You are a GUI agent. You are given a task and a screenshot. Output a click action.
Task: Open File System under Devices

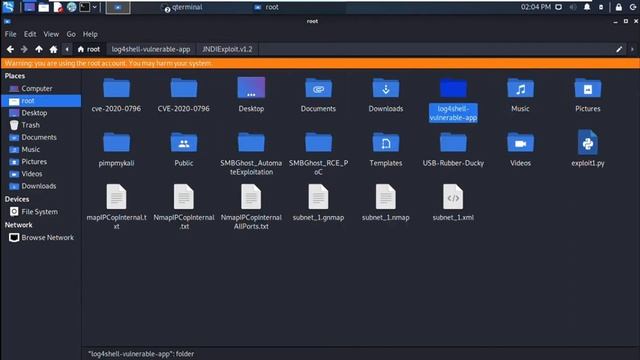tap(41, 211)
